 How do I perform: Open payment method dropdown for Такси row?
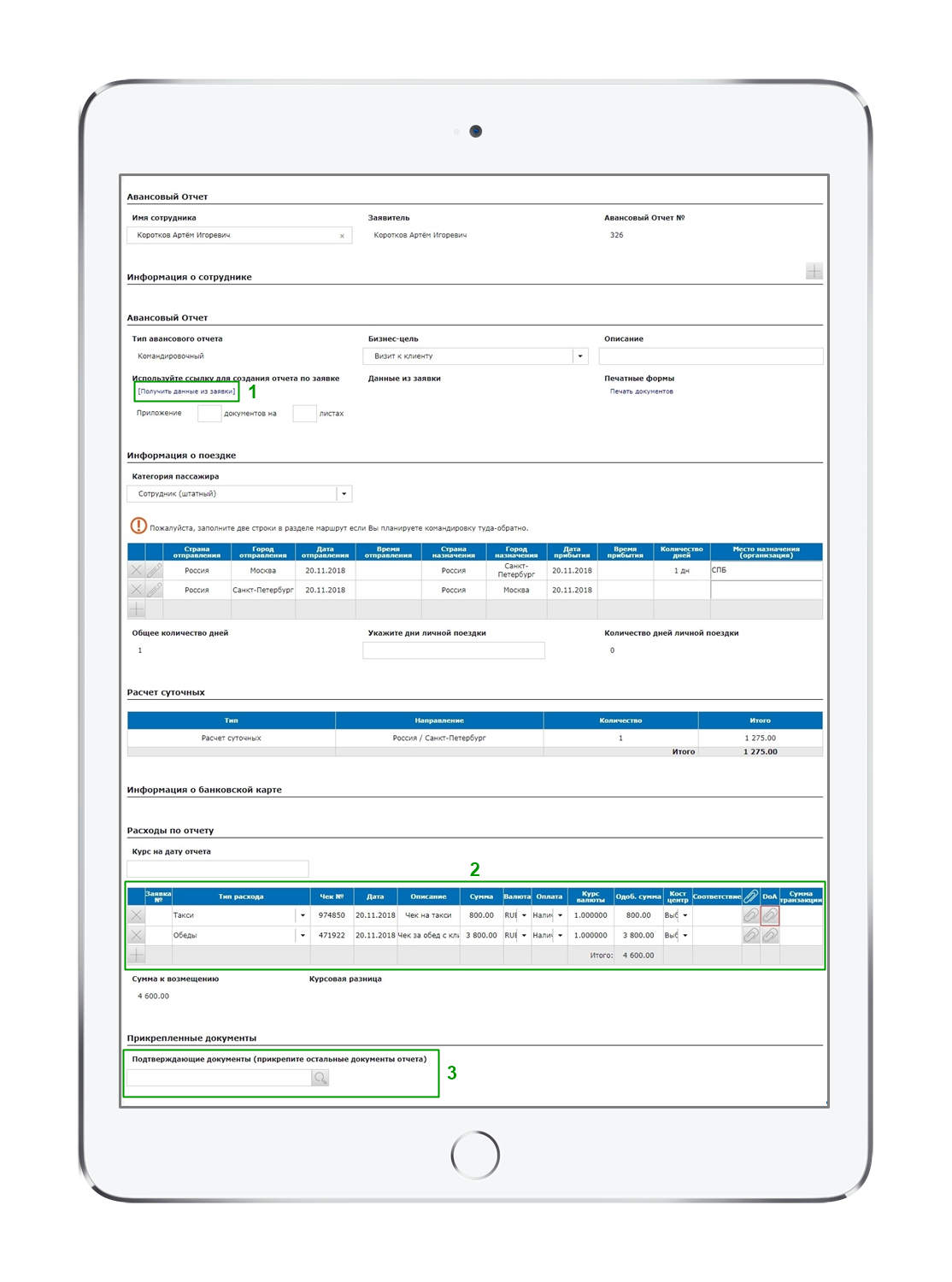click(x=561, y=915)
